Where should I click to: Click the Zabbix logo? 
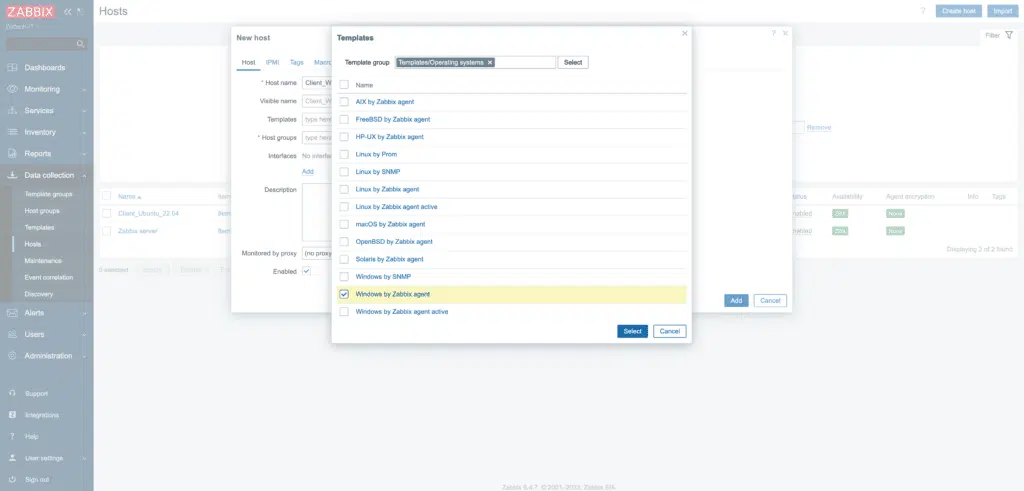(x=31, y=11)
